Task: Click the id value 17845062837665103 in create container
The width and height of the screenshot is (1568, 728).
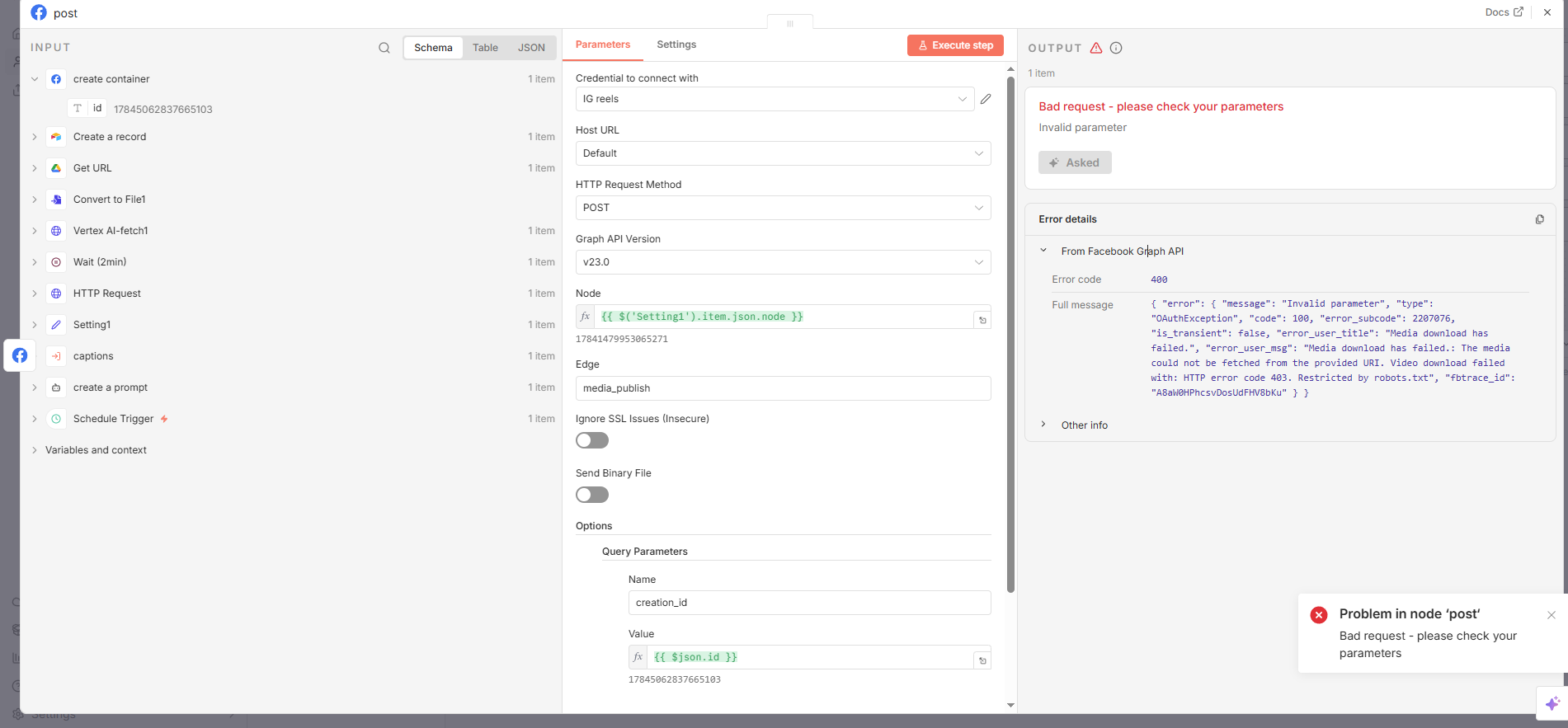Action: click(x=163, y=109)
